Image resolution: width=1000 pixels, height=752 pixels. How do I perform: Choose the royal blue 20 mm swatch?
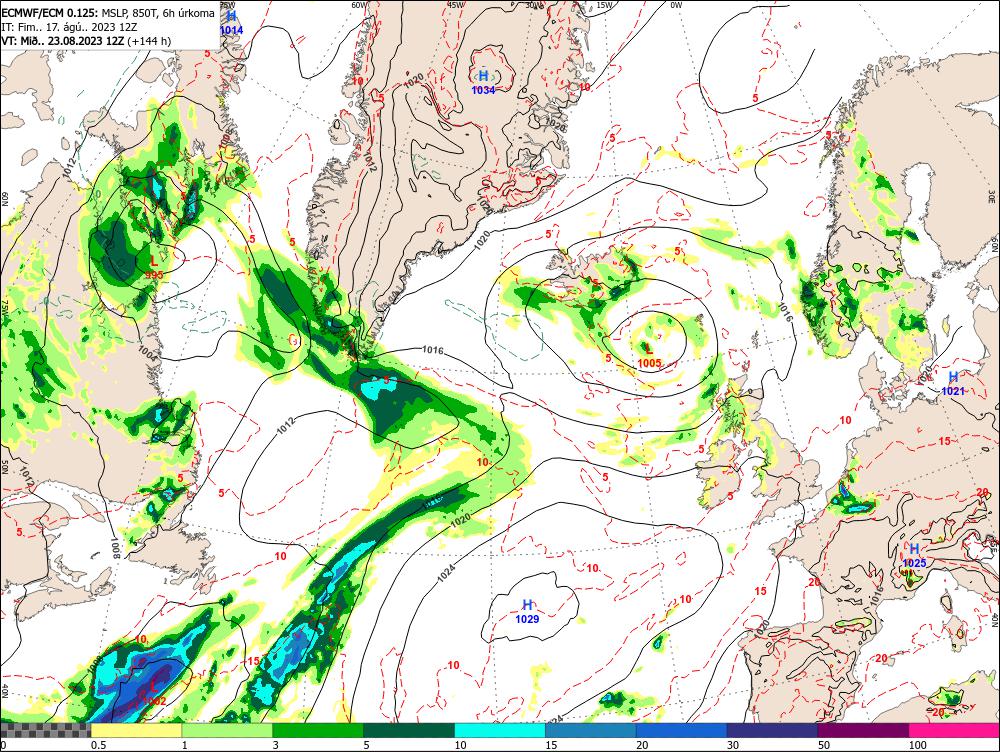point(682,730)
